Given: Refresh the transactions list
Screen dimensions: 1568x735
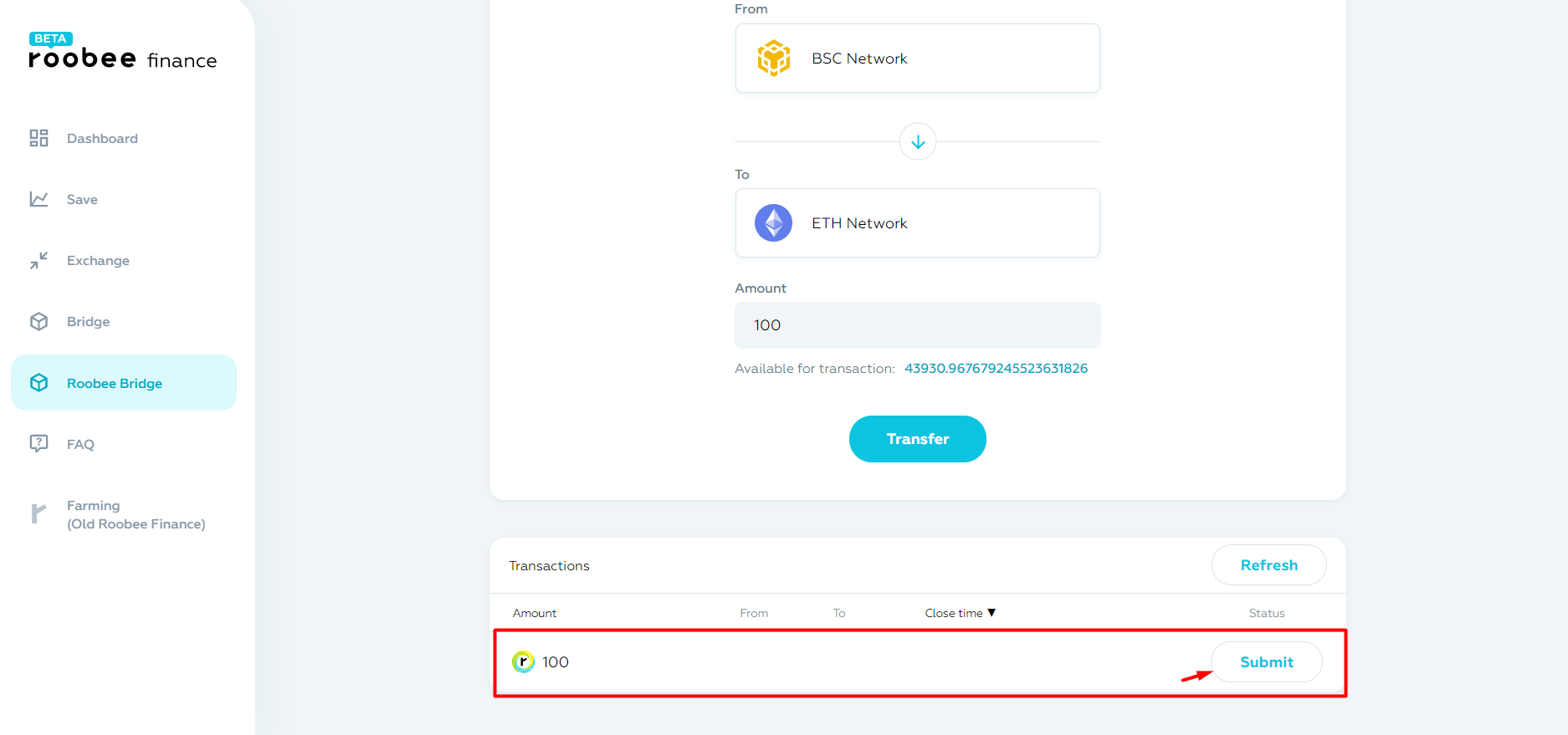Looking at the screenshot, I should coord(1269,565).
